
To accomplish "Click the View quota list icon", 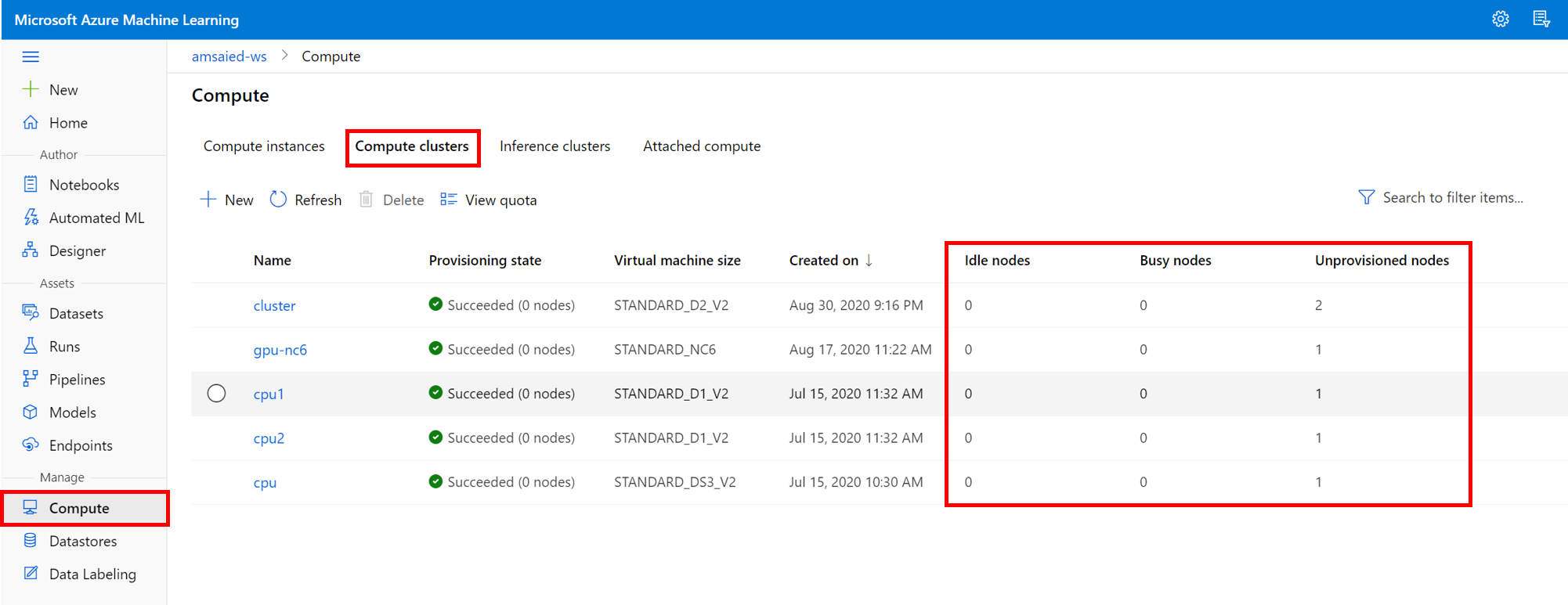I will [448, 199].
